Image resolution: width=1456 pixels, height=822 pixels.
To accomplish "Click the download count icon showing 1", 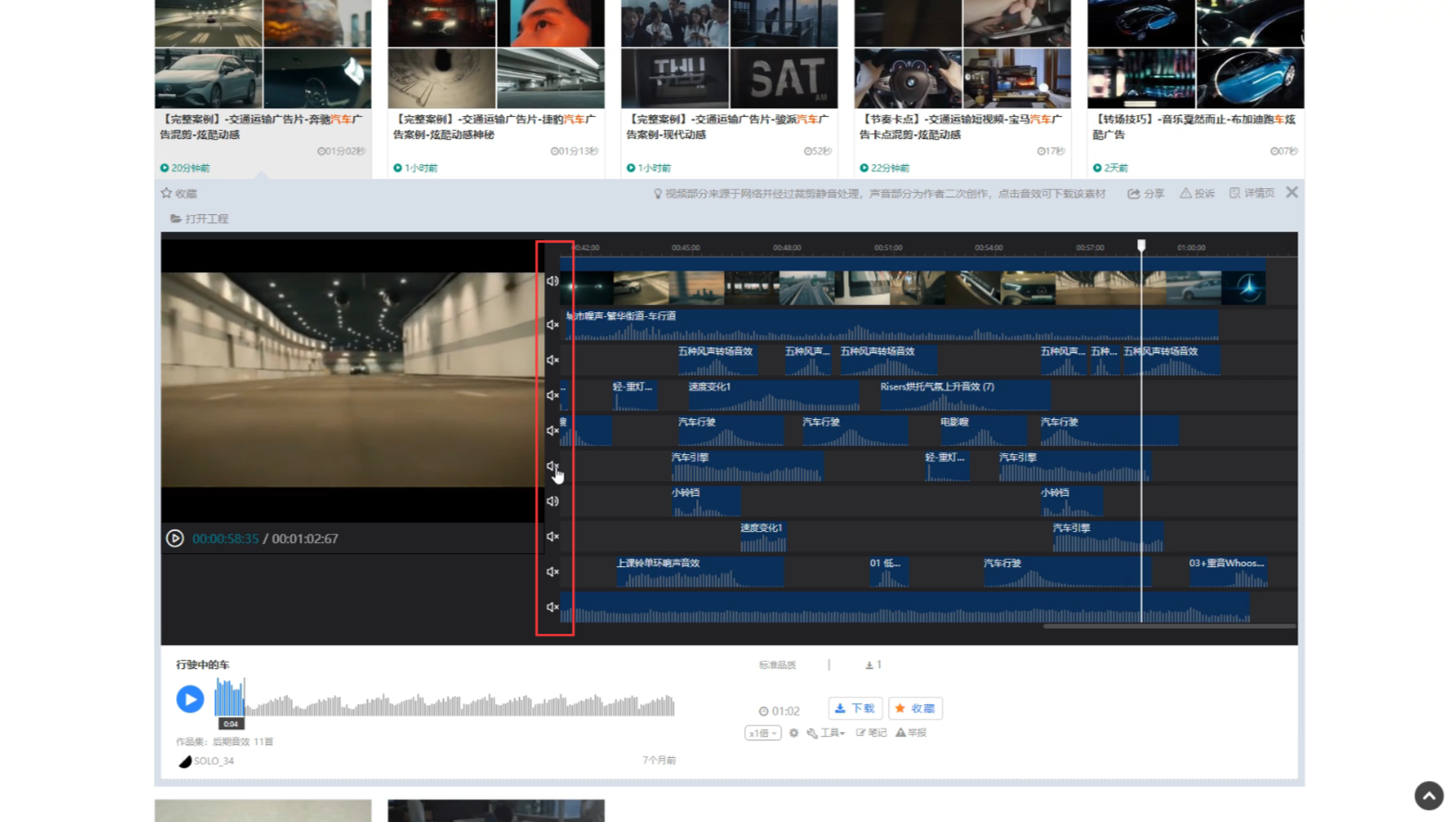I will pos(873,664).
